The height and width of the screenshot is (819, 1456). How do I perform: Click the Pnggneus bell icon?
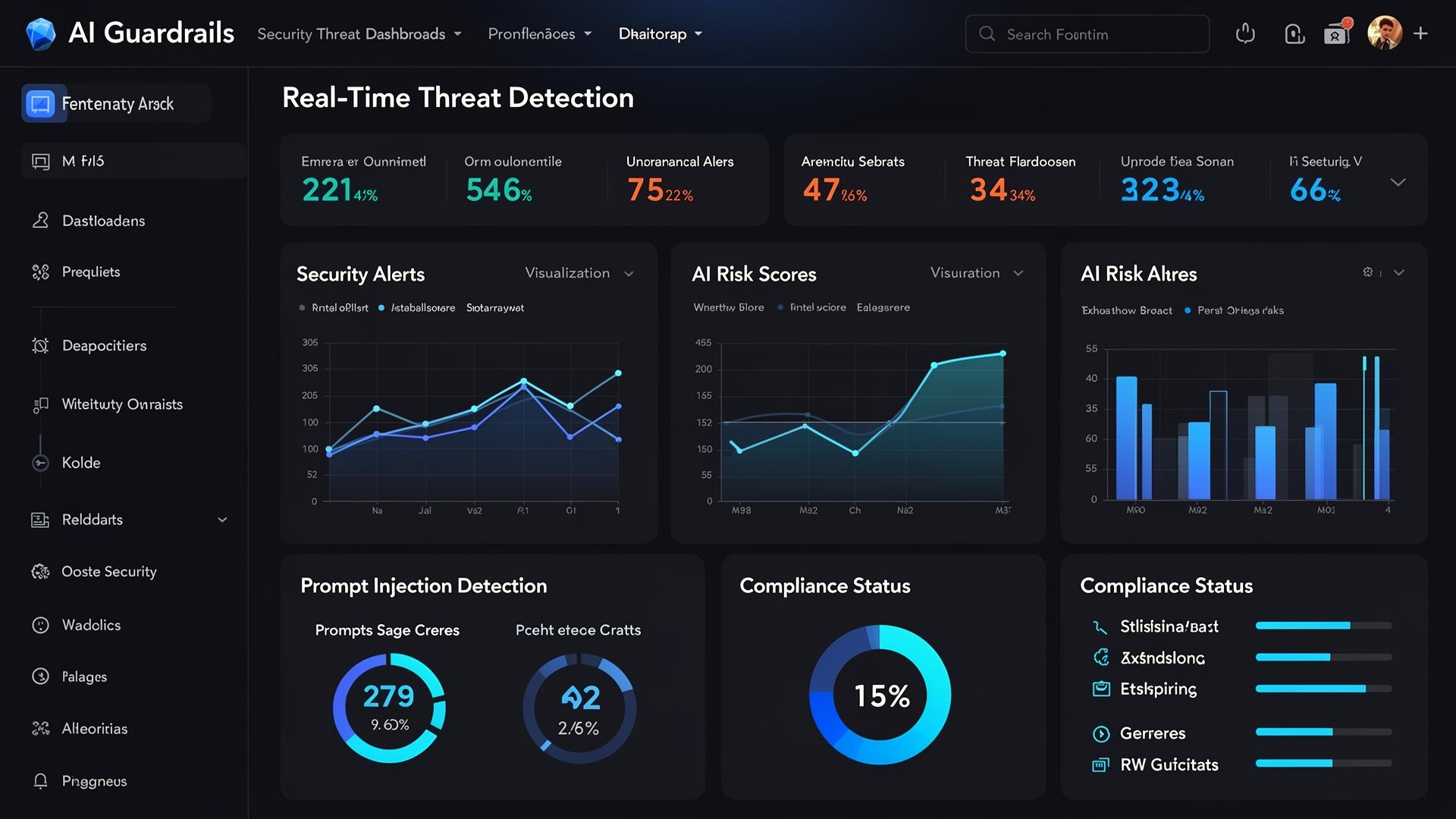pos(40,781)
